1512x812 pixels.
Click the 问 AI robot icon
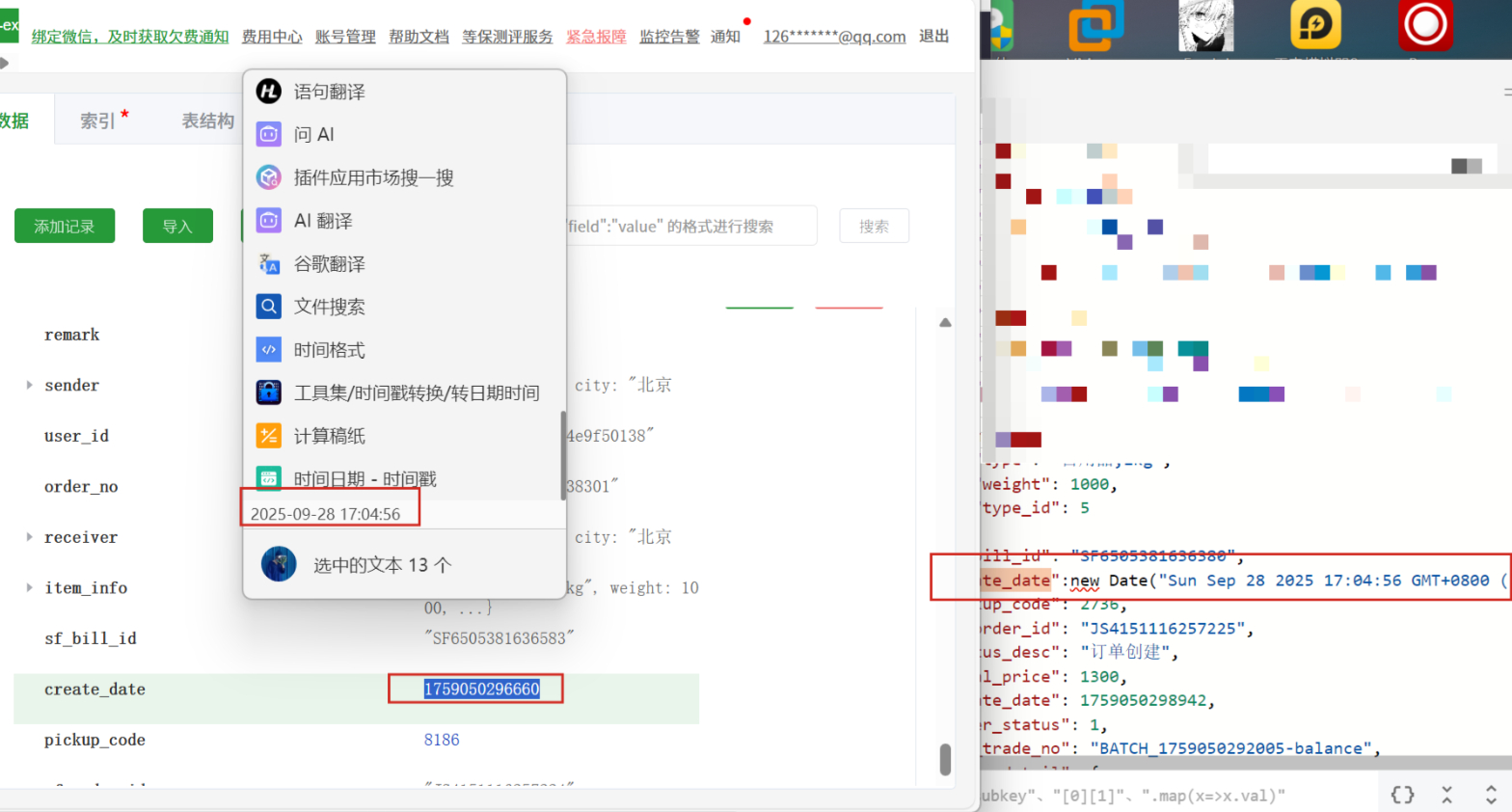click(268, 134)
